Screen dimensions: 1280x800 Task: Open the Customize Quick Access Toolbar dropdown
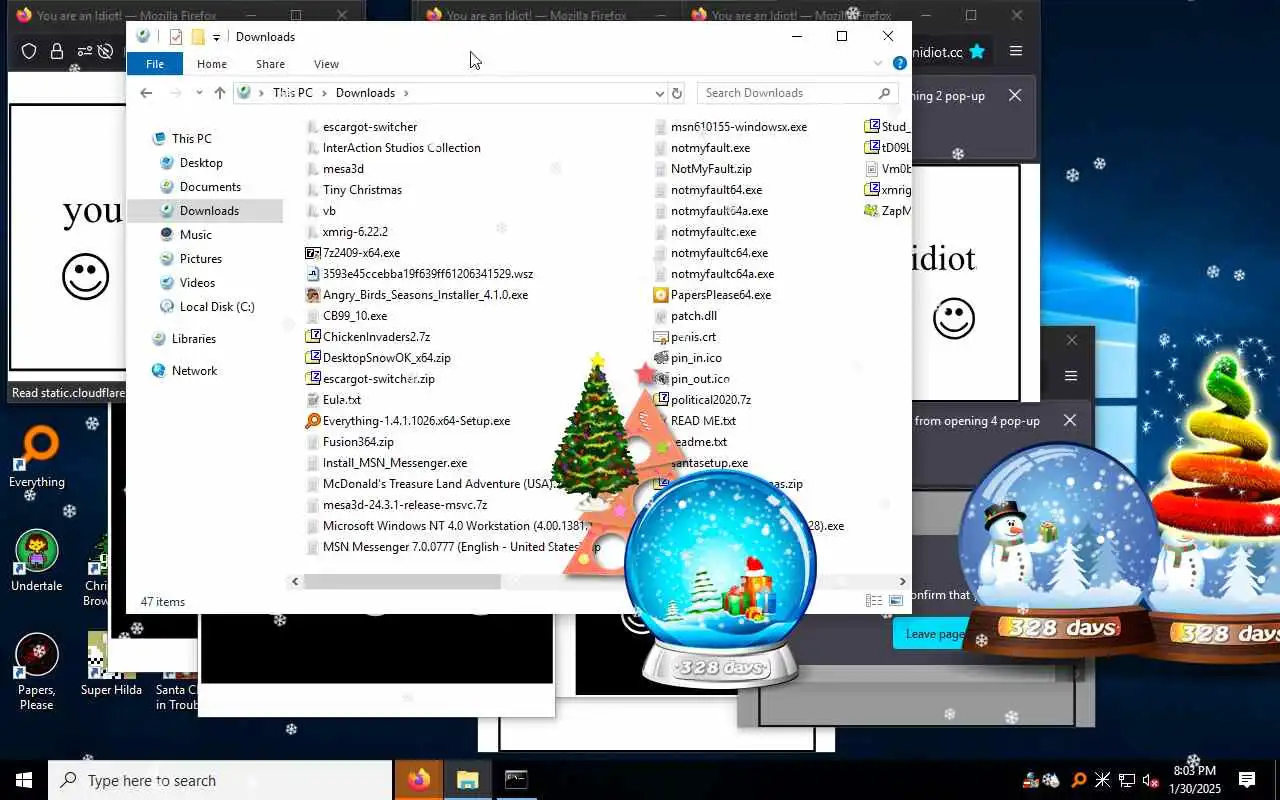[216, 38]
